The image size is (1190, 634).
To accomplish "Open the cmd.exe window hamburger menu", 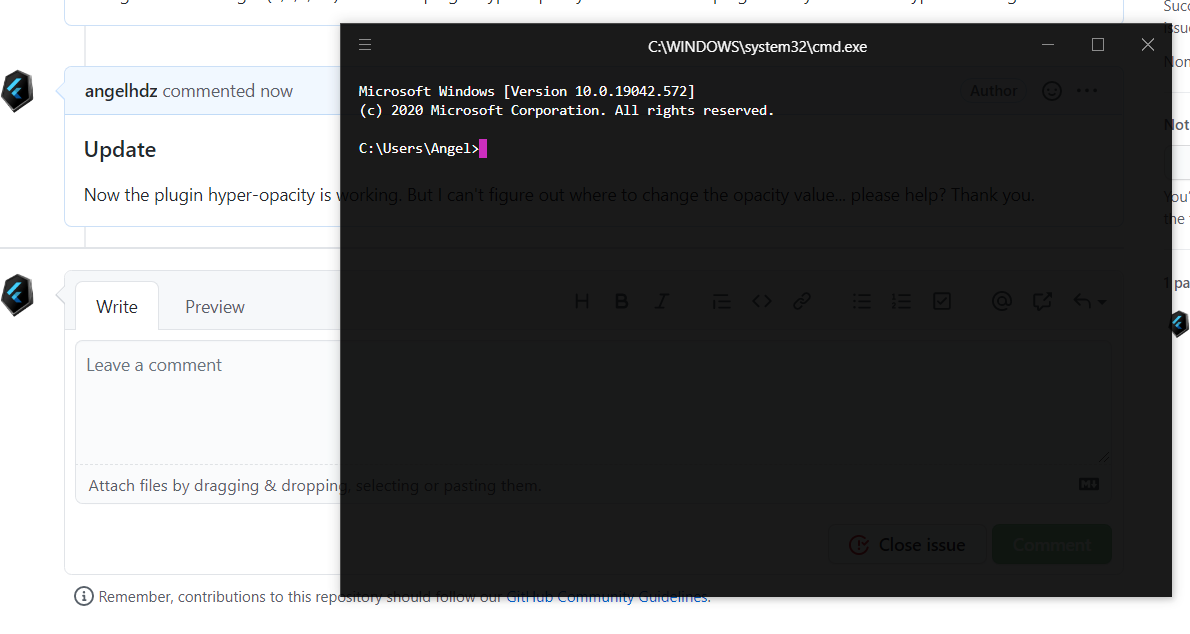I will click(365, 44).
